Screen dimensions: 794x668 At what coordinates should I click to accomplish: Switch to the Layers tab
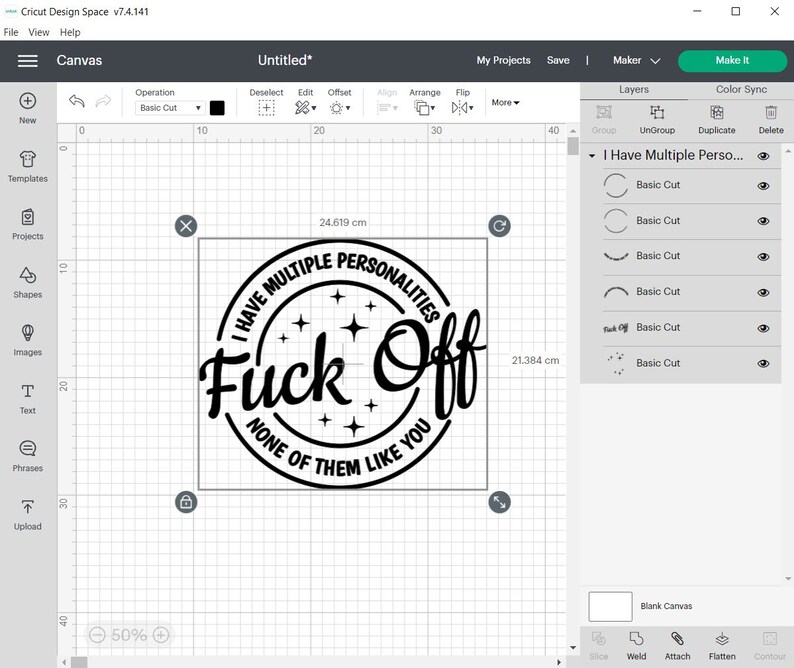pos(633,90)
